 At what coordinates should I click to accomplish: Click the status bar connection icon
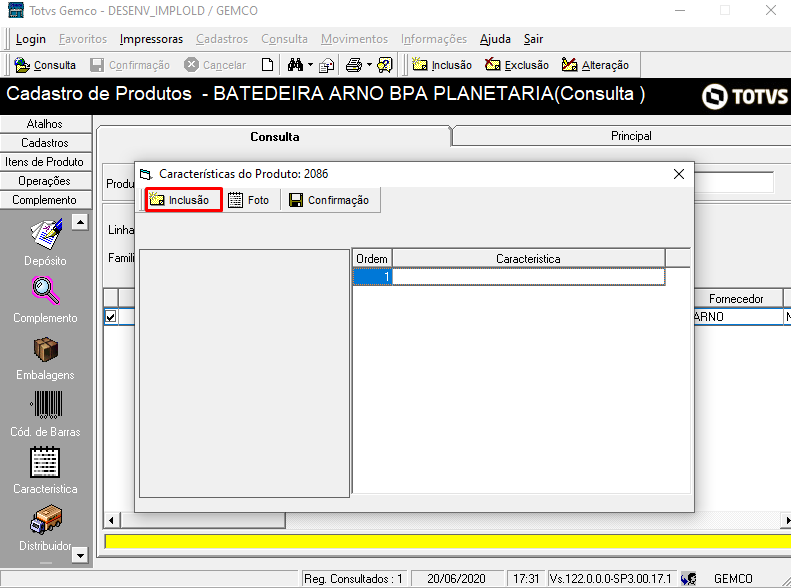(689, 578)
